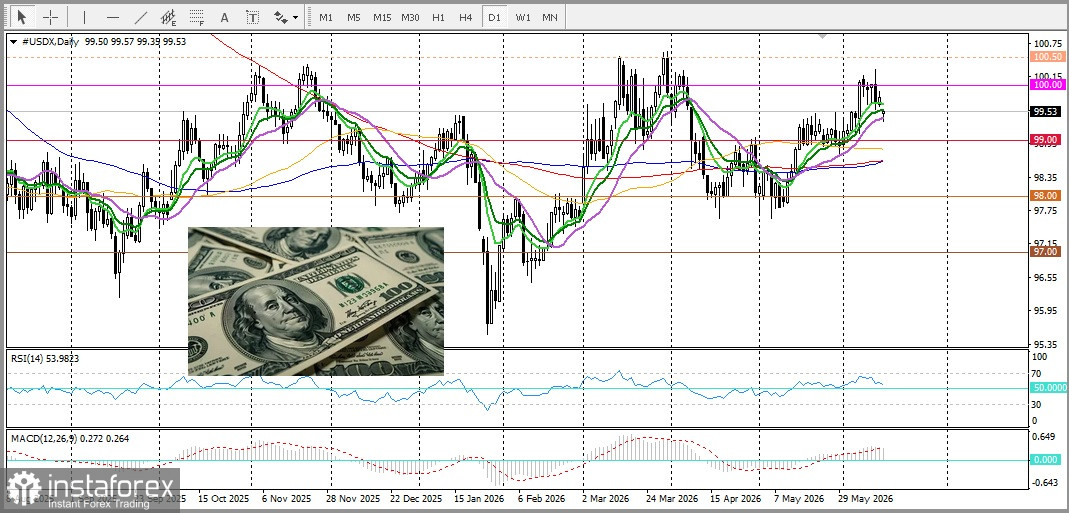Choose the vertical line drawing tool
1069x513 pixels.
click(85, 17)
